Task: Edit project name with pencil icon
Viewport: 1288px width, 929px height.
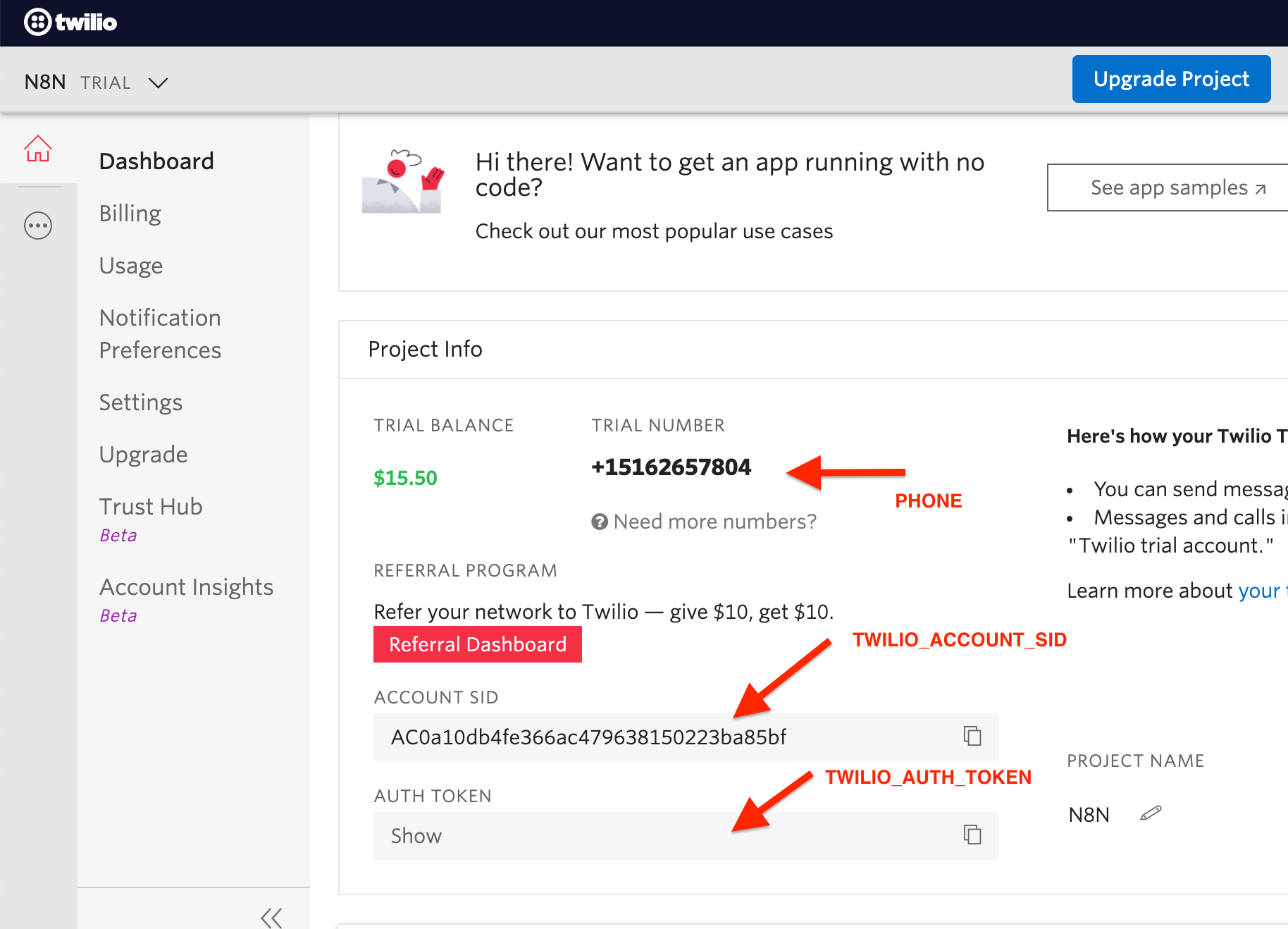Action: coord(1151,813)
